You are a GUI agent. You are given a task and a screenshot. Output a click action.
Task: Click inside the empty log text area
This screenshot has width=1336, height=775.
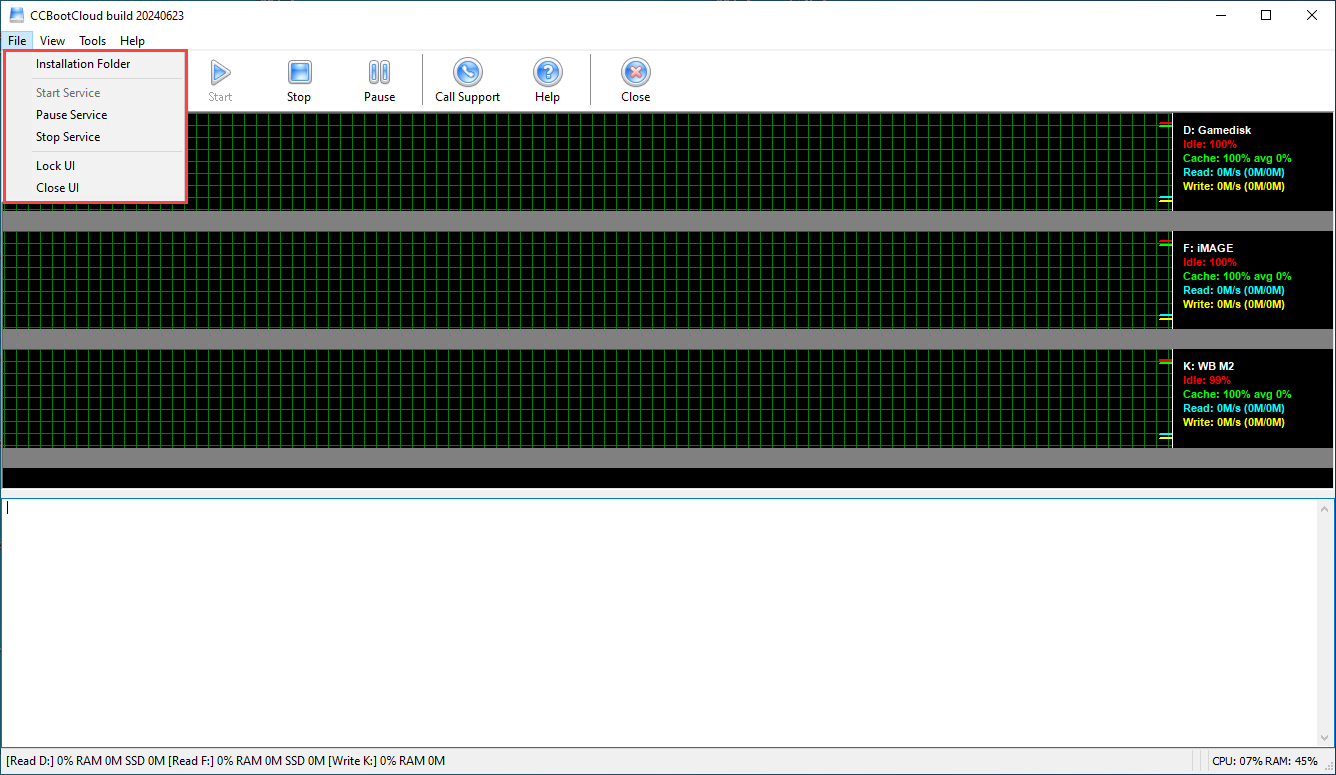click(x=660, y=620)
